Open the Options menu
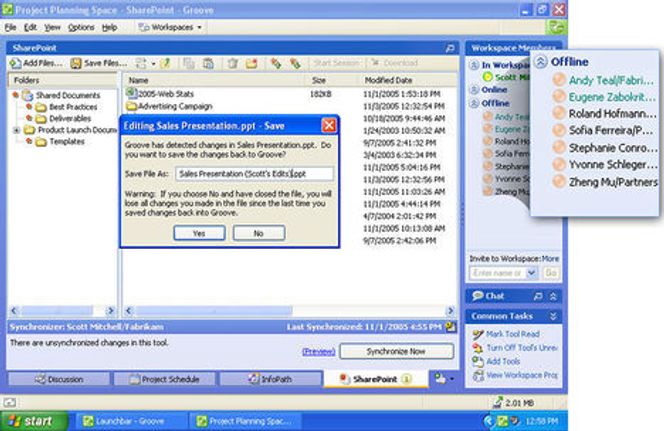 pyautogui.click(x=81, y=28)
